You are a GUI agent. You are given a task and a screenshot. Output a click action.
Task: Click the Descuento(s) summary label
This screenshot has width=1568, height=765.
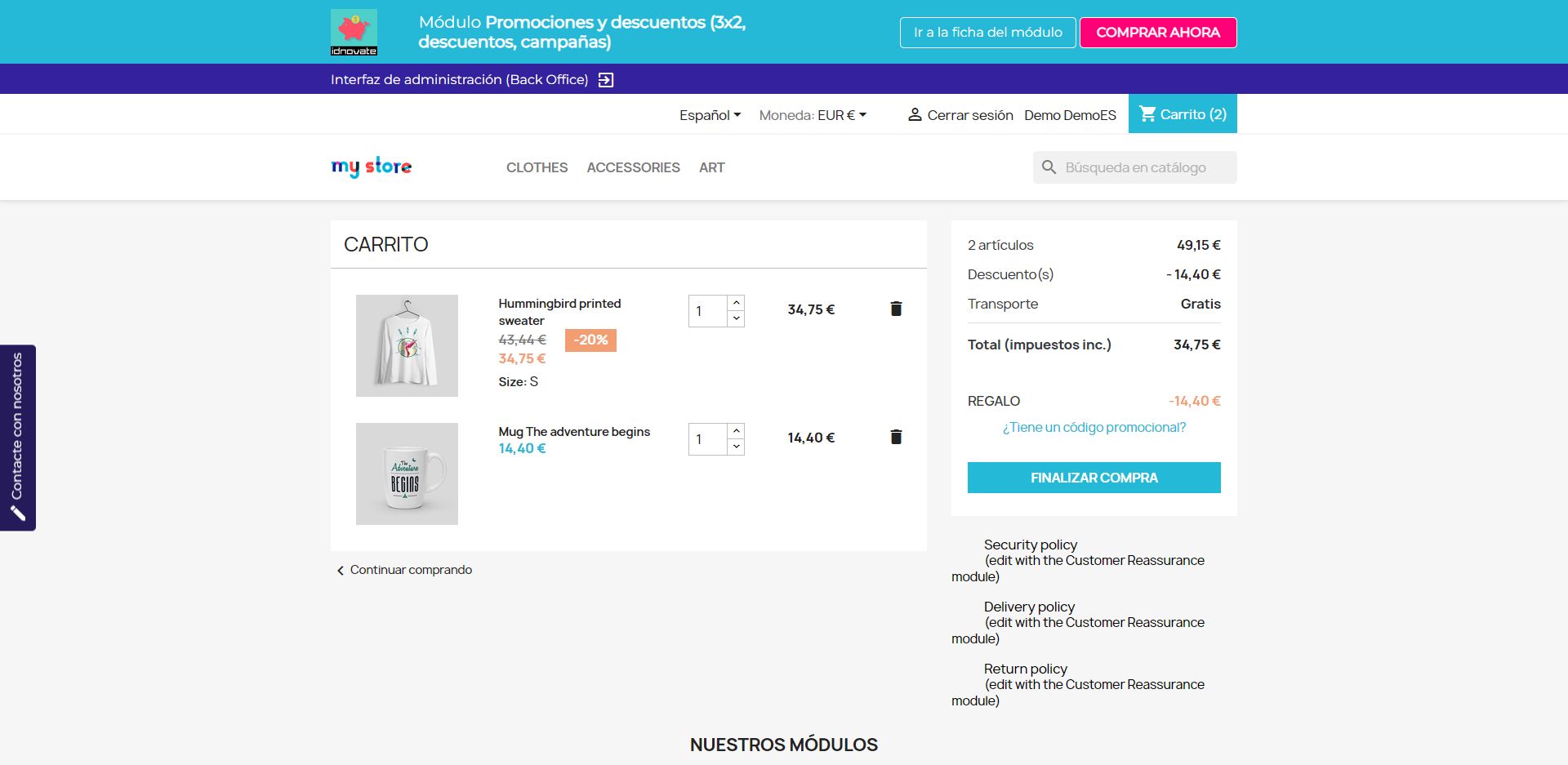click(1011, 274)
